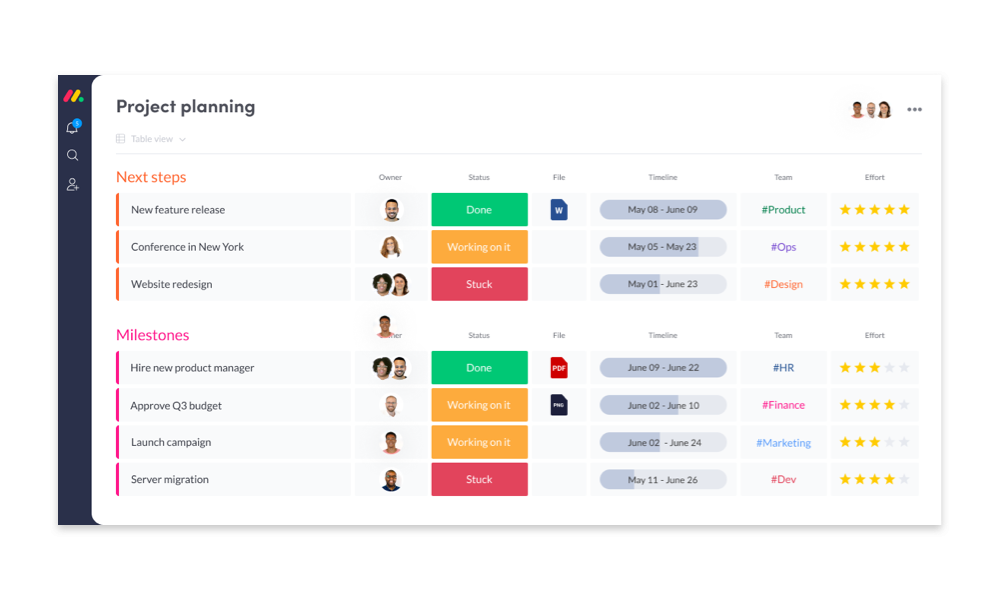
Task: Click owner avatar for Server migration
Action: pos(391,479)
